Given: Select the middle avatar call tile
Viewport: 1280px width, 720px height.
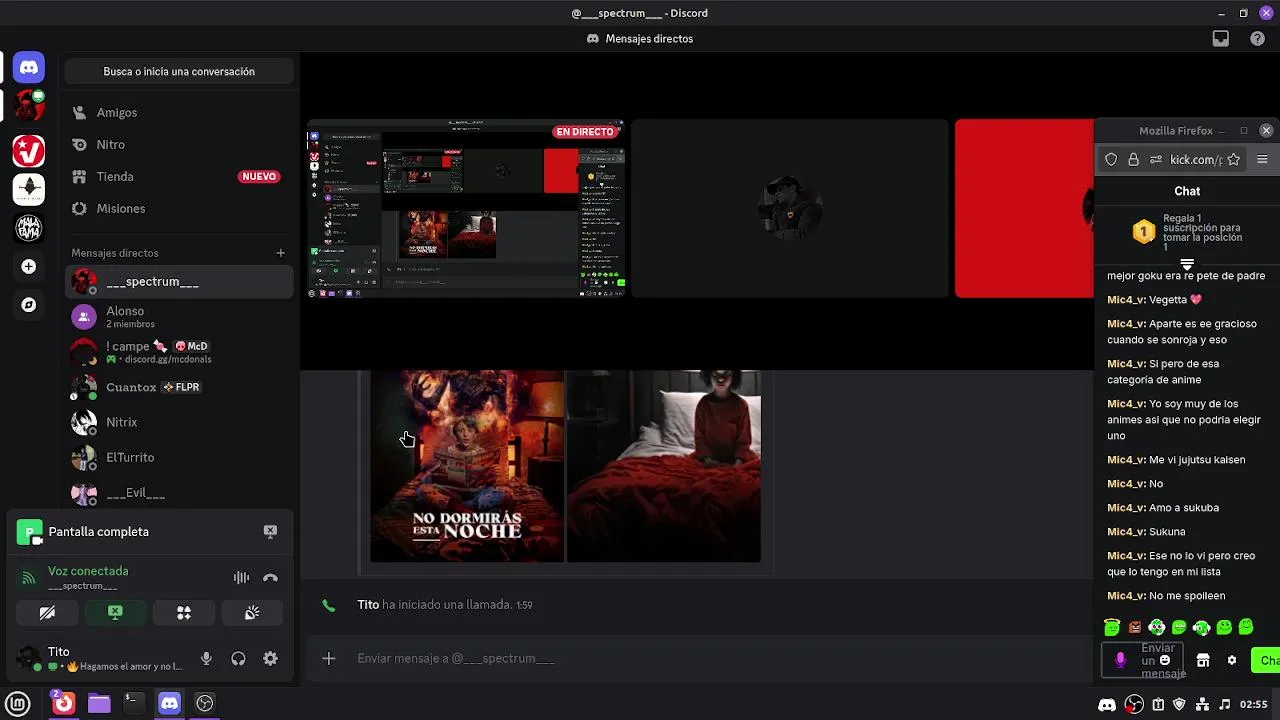Looking at the screenshot, I should click(x=790, y=209).
